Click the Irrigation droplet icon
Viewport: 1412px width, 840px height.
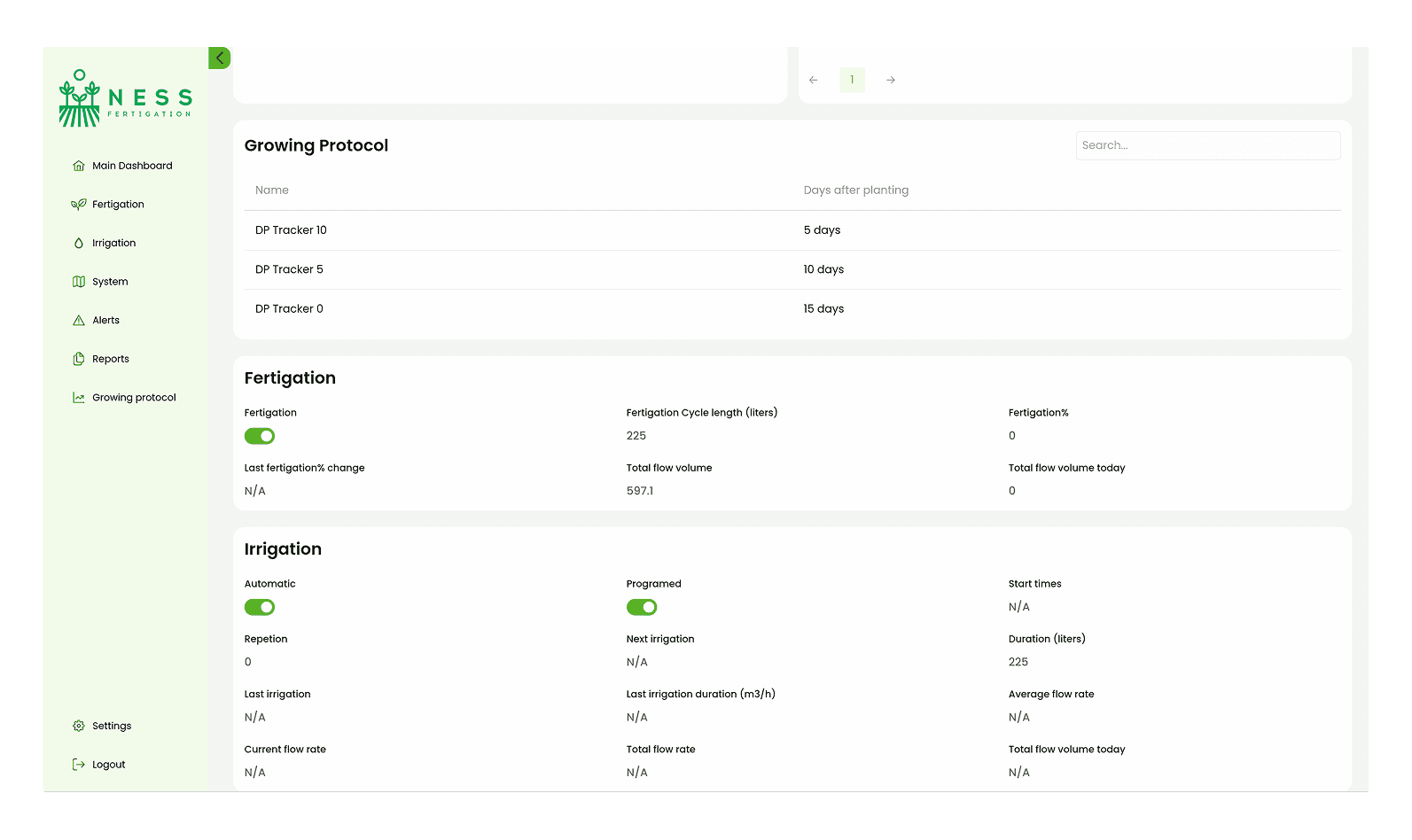[79, 243]
